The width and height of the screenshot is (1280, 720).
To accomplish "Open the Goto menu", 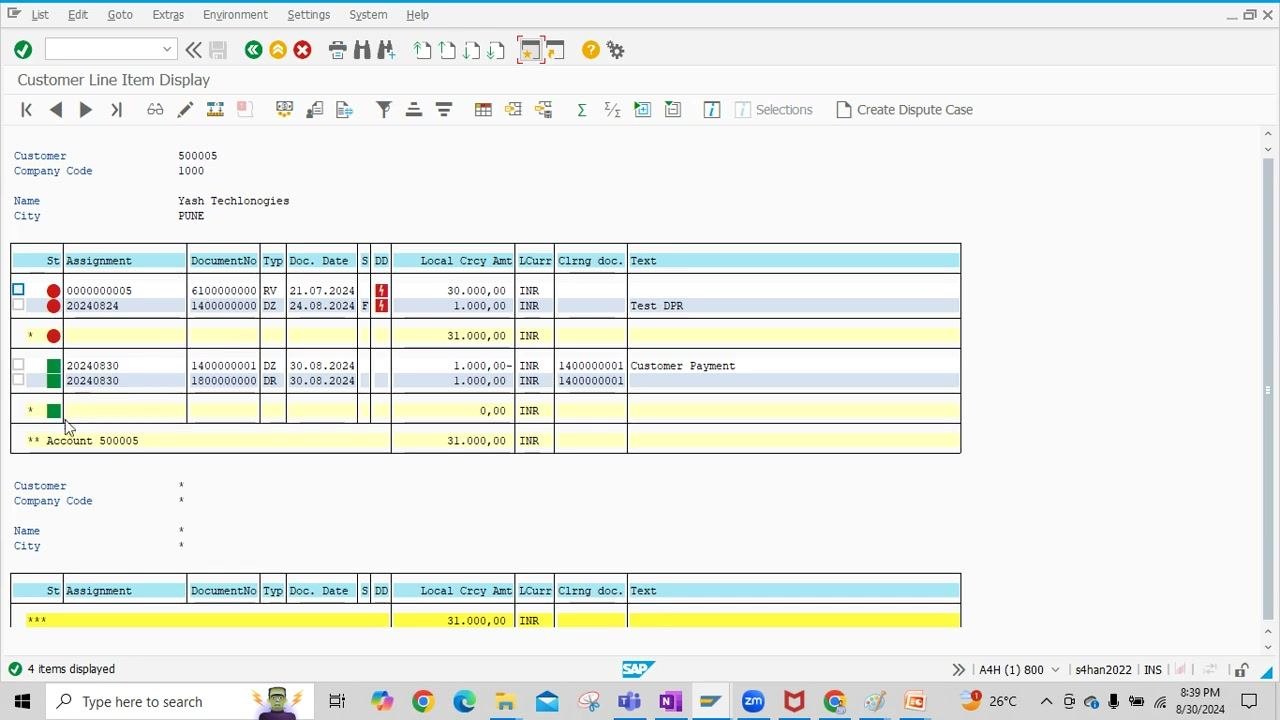I will coord(120,15).
